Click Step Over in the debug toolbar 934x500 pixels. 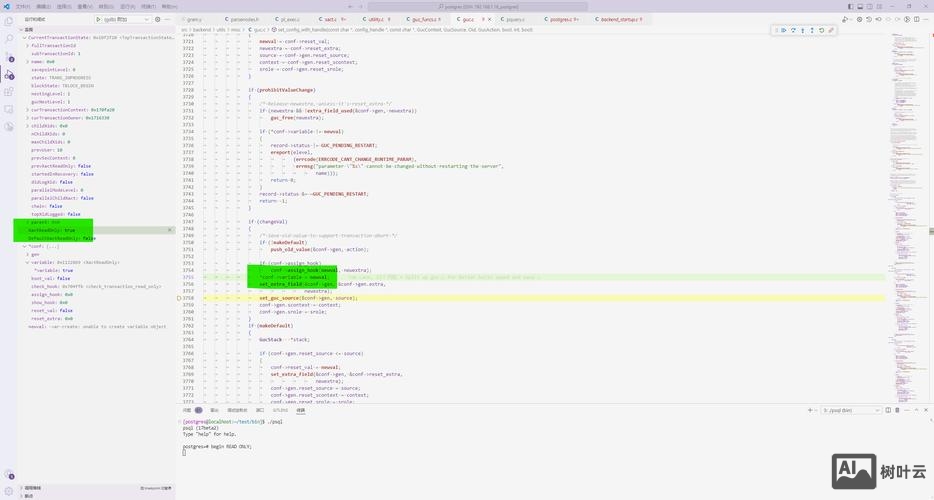(x=793, y=30)
